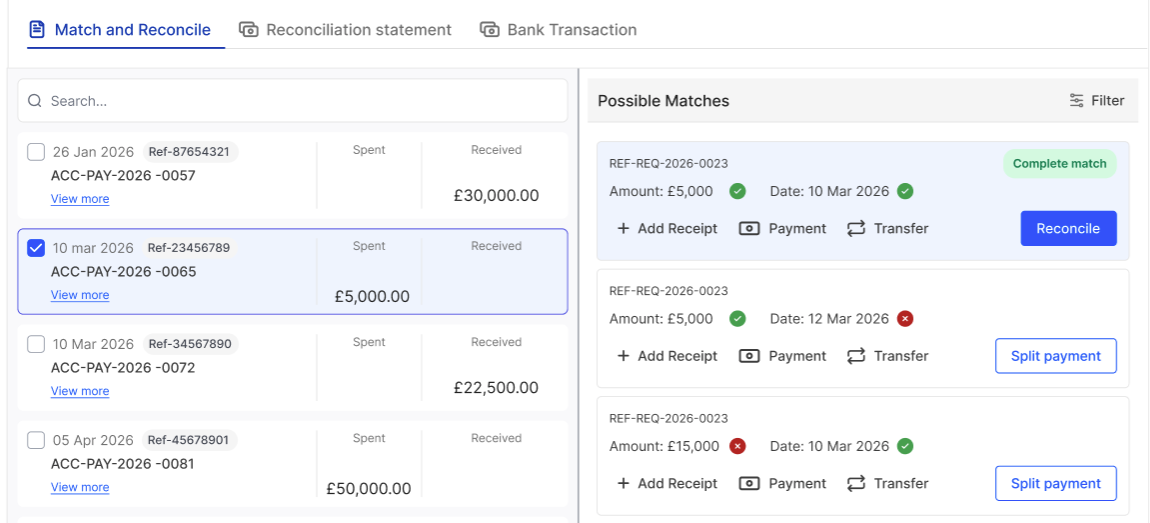The width and height of the screenshot is (1150, 523).
Task: Click Add Receipt plus in the £15,000 card
Action: click(623, 483)
